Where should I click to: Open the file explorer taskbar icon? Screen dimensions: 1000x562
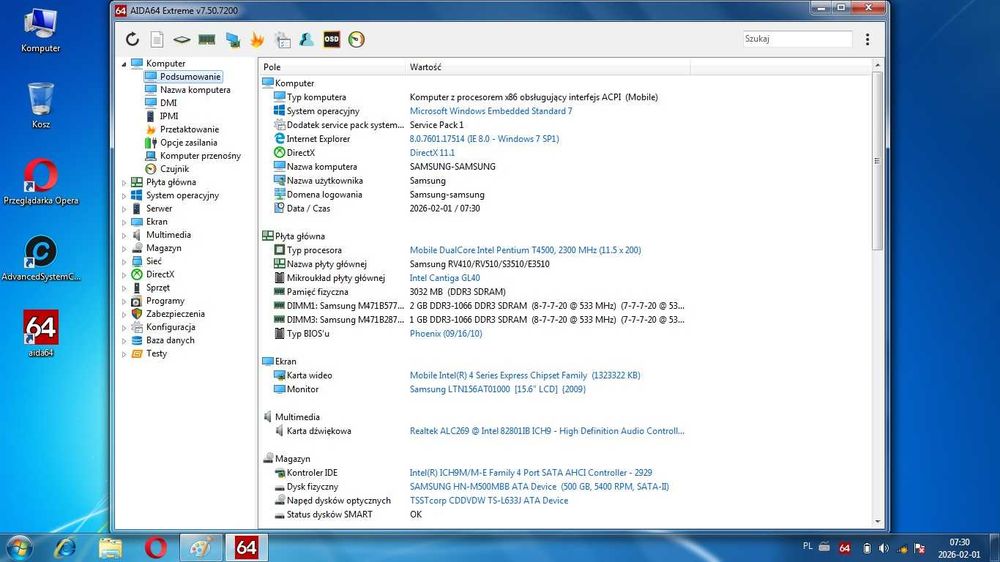point(110,547)
